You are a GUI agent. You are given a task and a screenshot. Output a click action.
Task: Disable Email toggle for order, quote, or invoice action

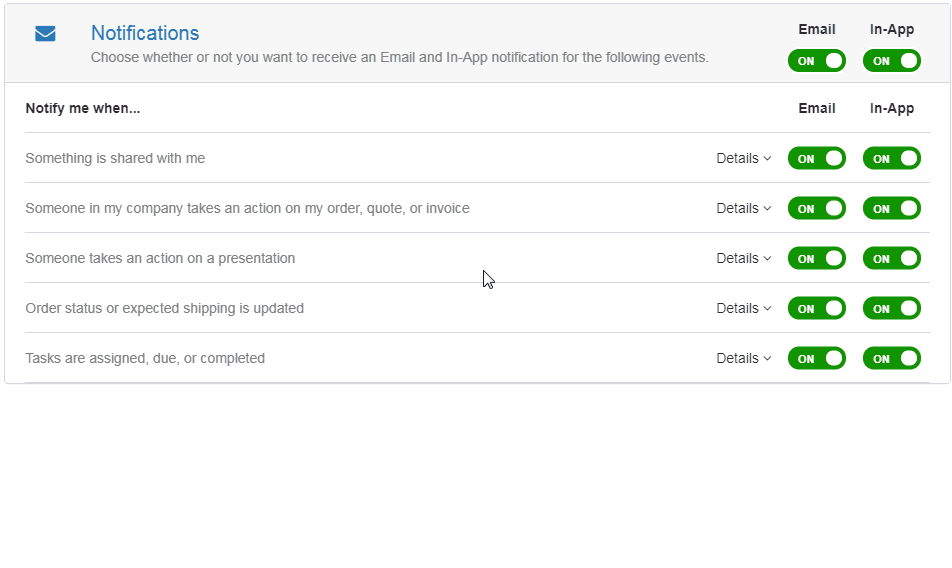817,208
